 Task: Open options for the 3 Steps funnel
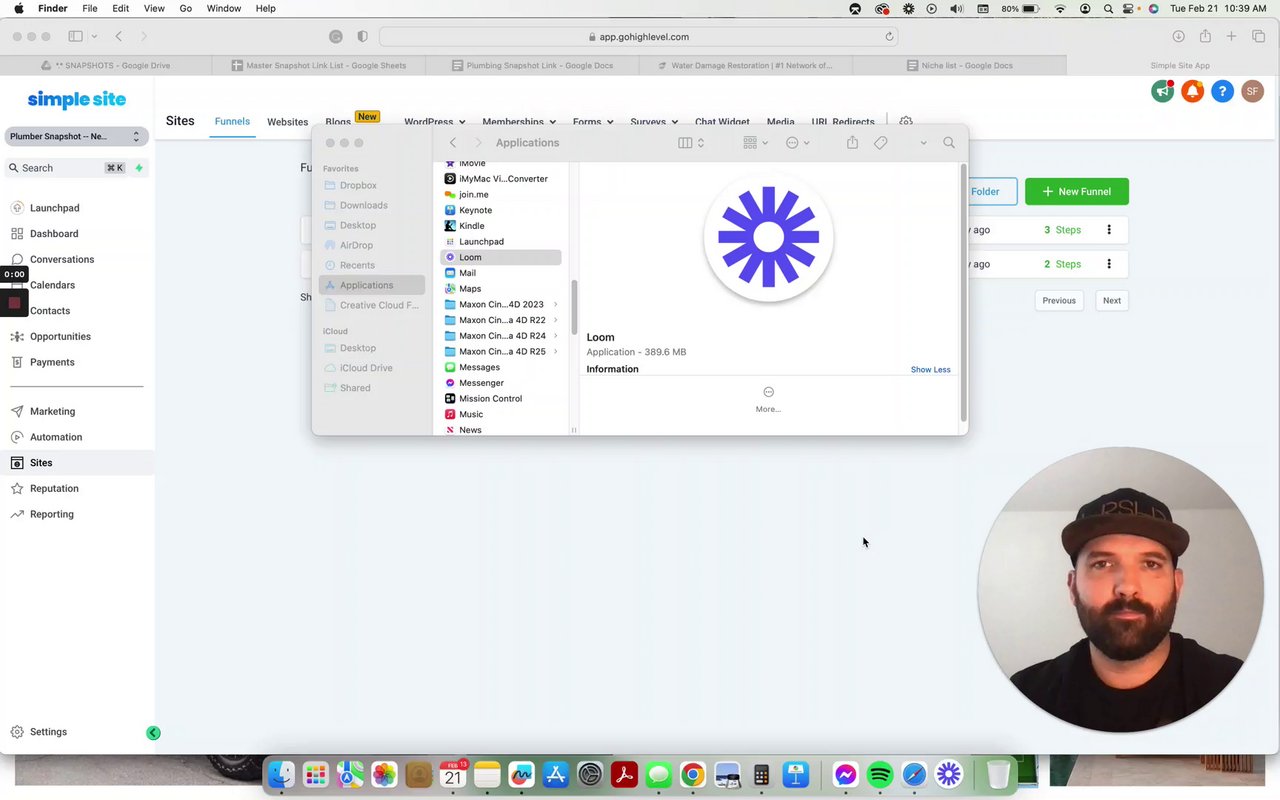[x=1108, y=230]
